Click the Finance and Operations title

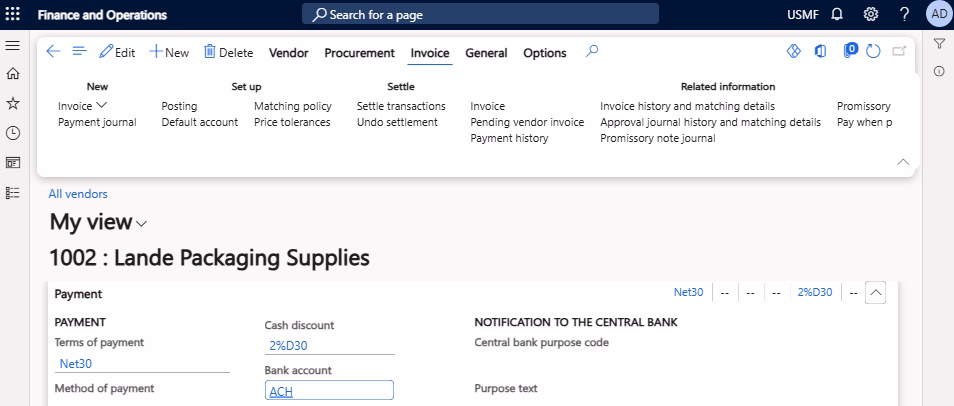(x=102, y=15)
